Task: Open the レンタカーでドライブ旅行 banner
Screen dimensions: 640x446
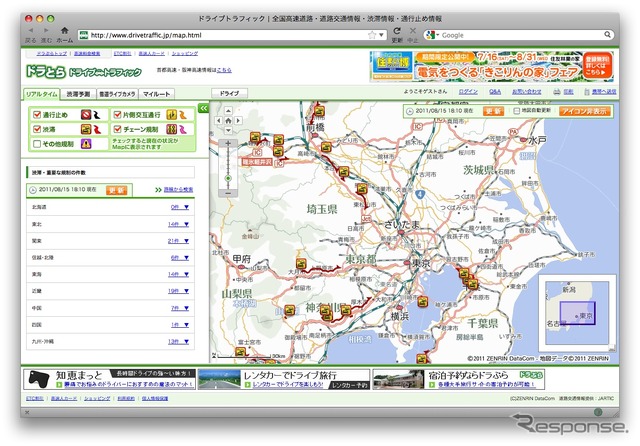Action: (284, 379)
